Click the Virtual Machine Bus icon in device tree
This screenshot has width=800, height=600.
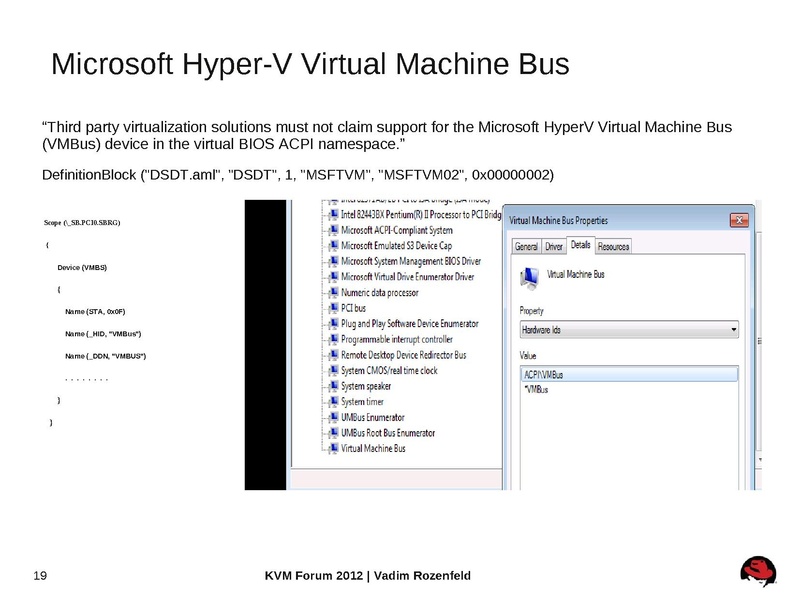tap(335, 448)
